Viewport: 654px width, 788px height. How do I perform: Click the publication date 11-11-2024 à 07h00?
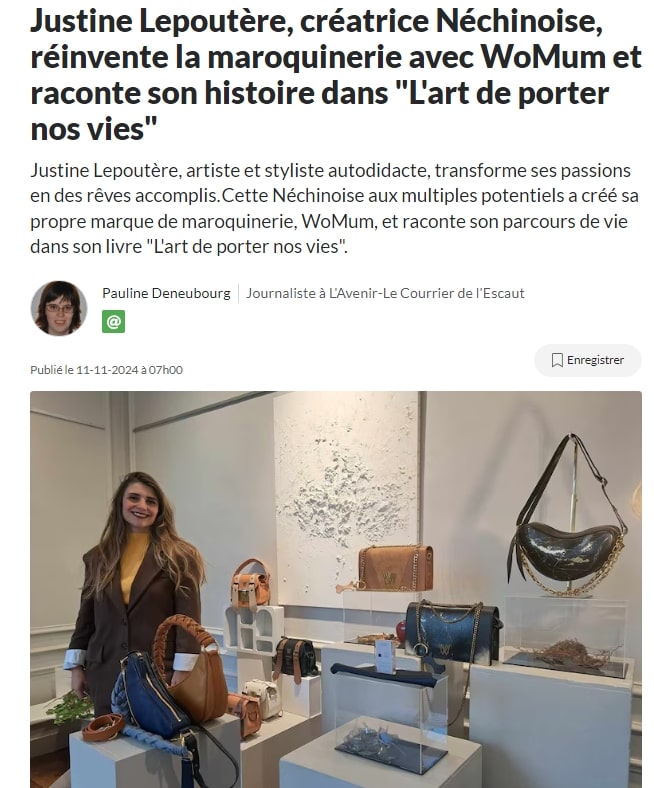106,370
